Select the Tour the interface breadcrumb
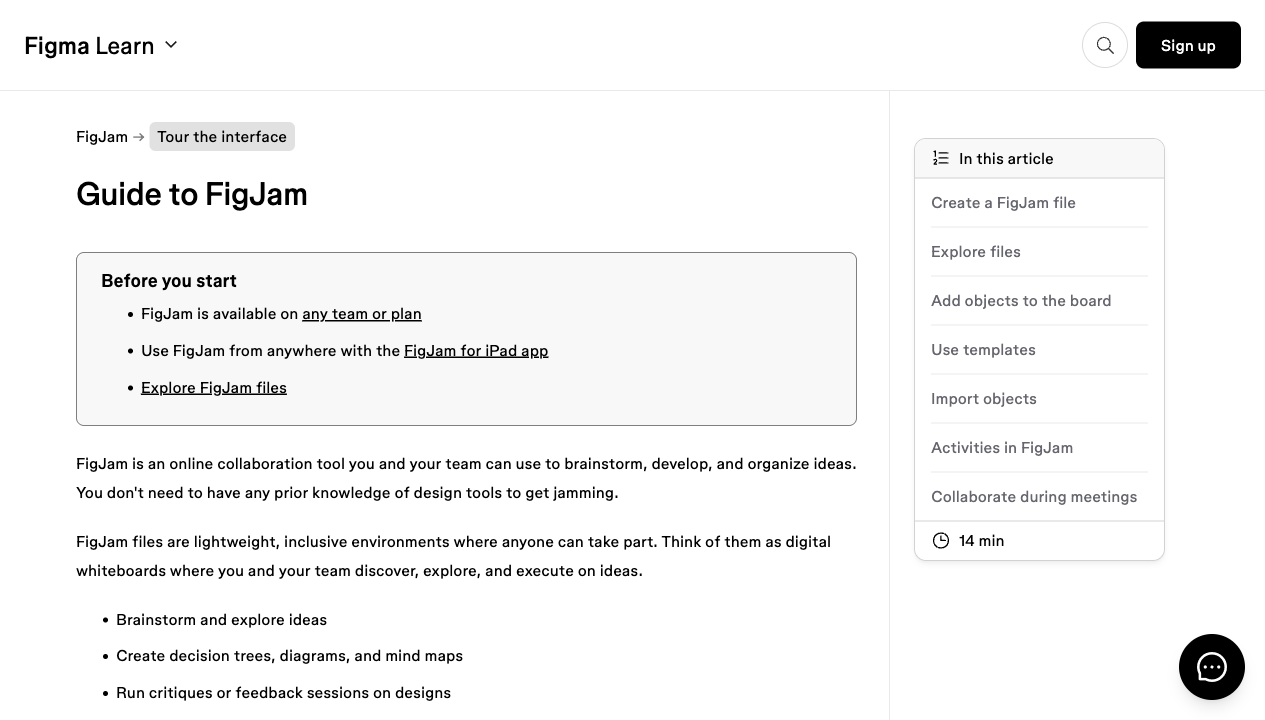The width and height of the screenshot is (1265, 720). pos(222,137)
